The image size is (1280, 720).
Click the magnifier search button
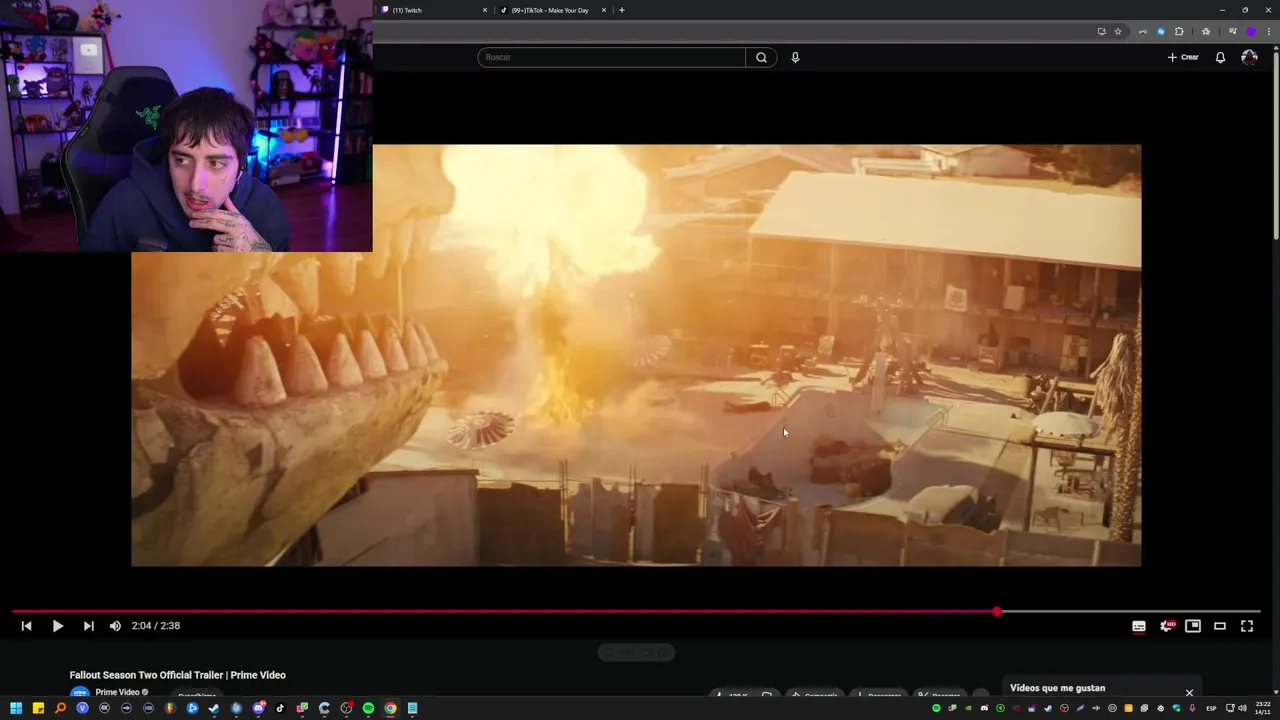pos(761,57)
